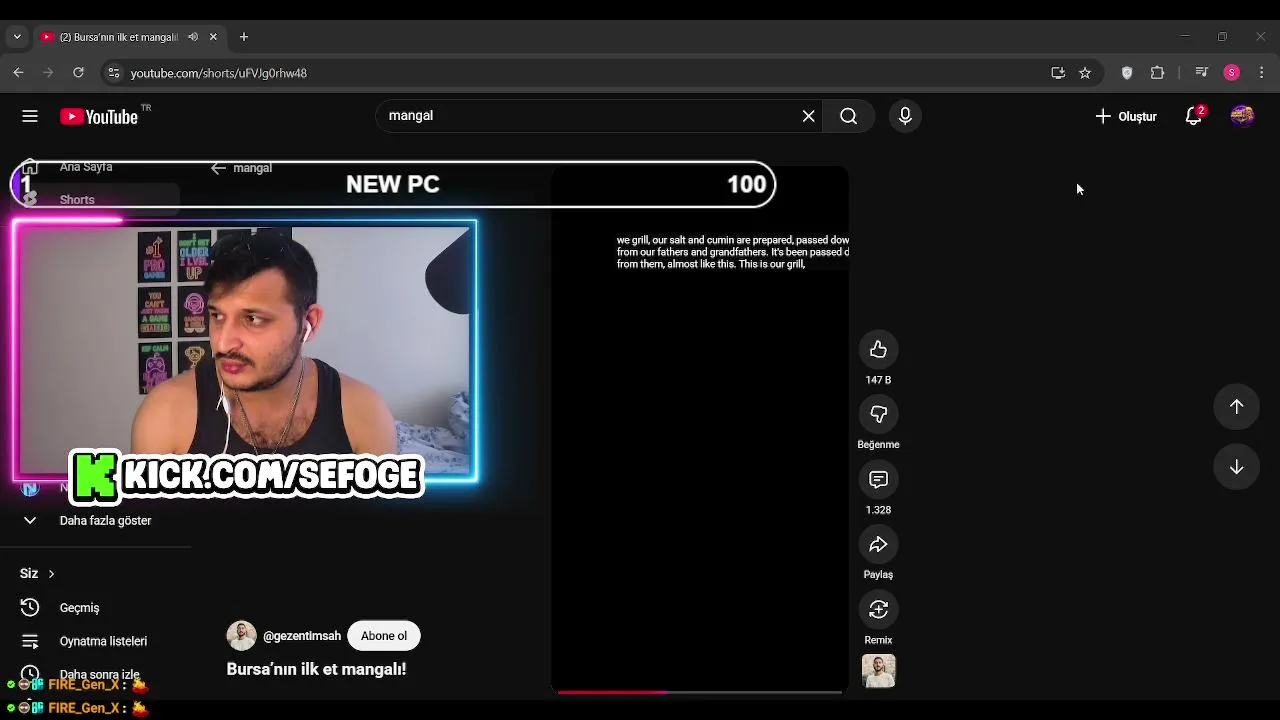Click the mangal search input field
Viewport: 1280px width, 720px height.
click(590, 116)
